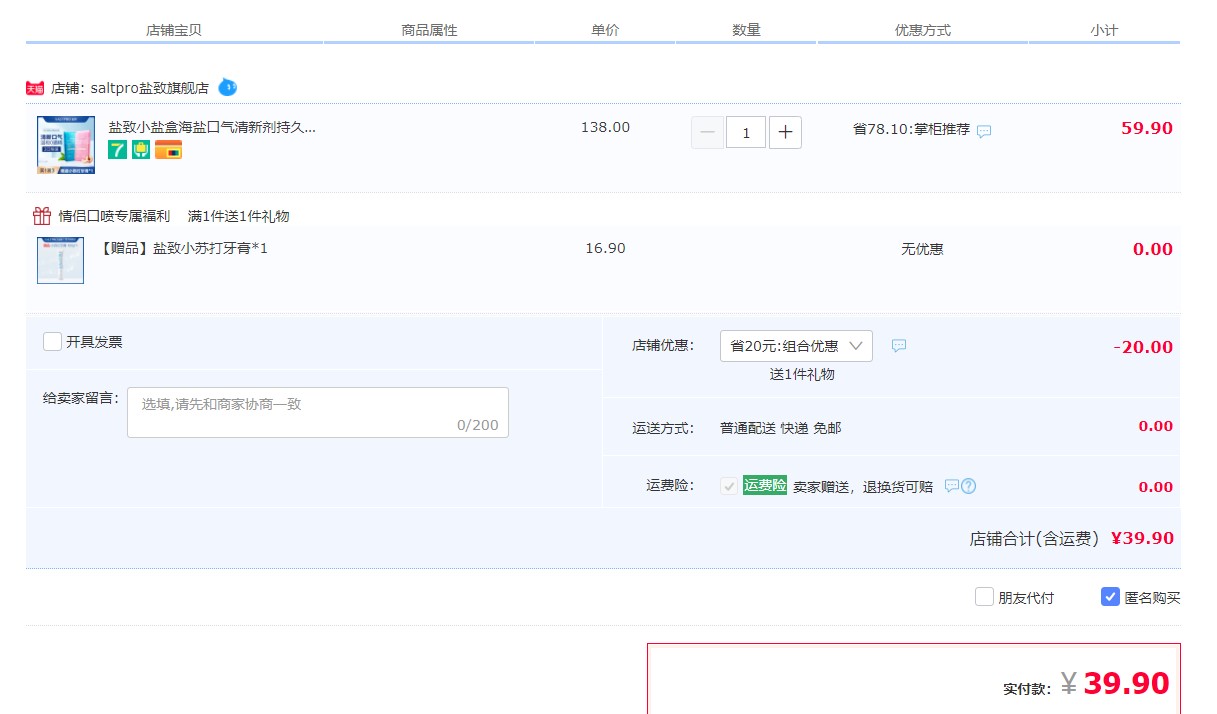This screenshot has width=1217, height=714.
Task: Click the 送1件礼物 note under the dropdown
Action: click(802, 374)
